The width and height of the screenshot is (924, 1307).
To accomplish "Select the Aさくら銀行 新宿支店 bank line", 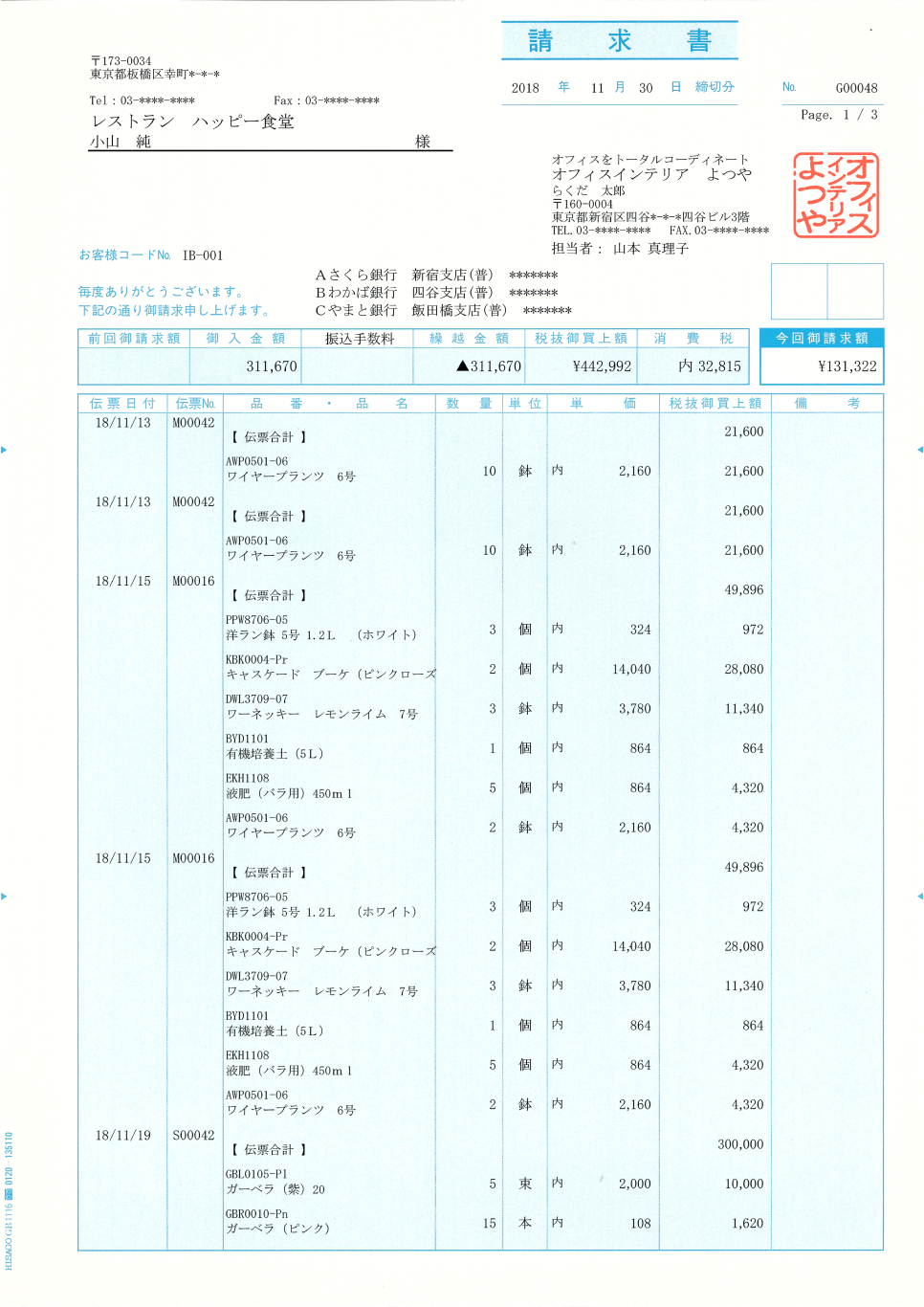I will (x=437, y=276).
